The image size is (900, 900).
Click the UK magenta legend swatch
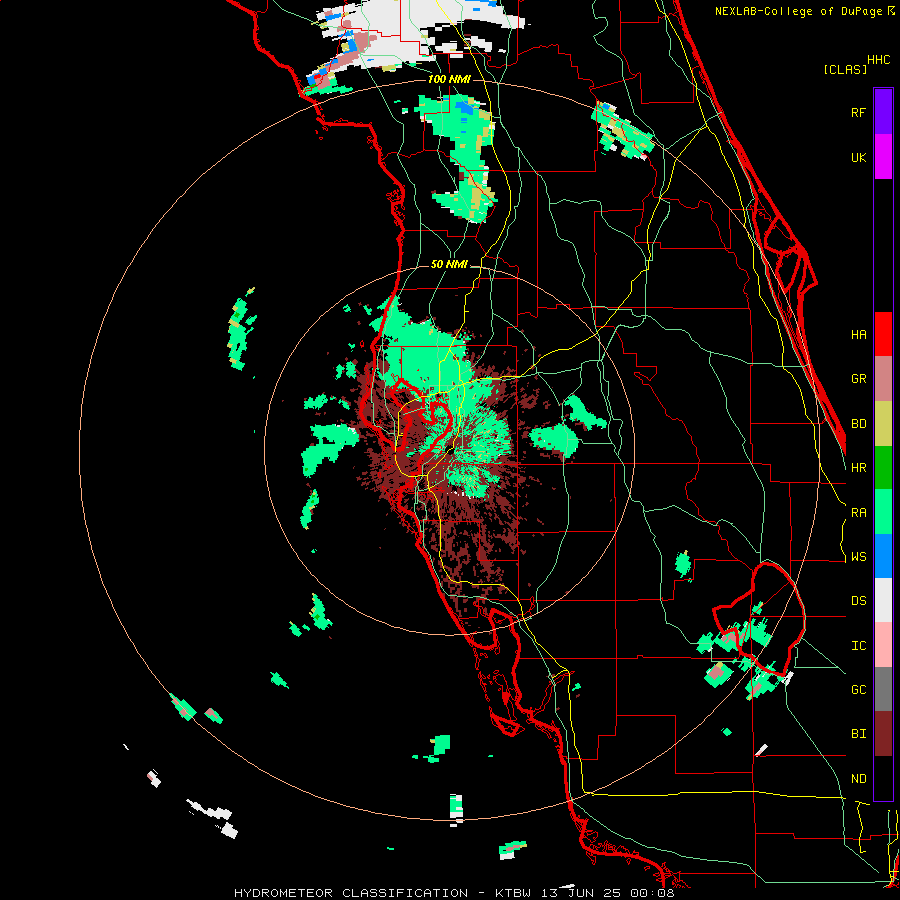tap(883, 157)
